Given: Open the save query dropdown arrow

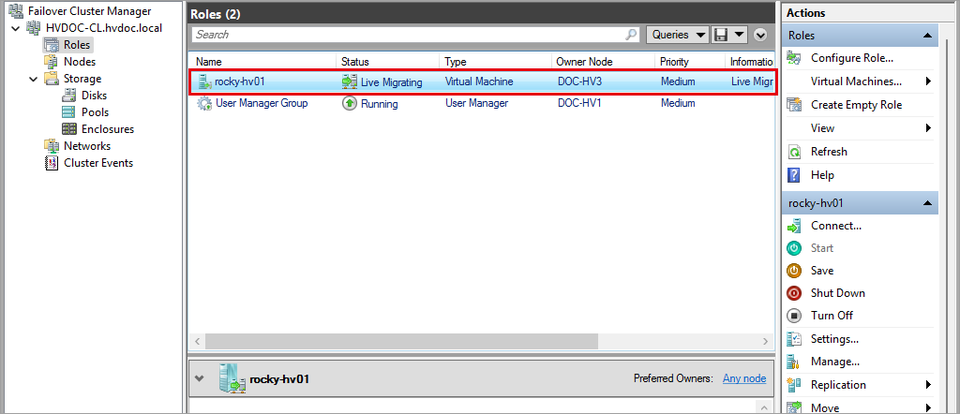Looking at the screenshot, I should pos(739,35).
